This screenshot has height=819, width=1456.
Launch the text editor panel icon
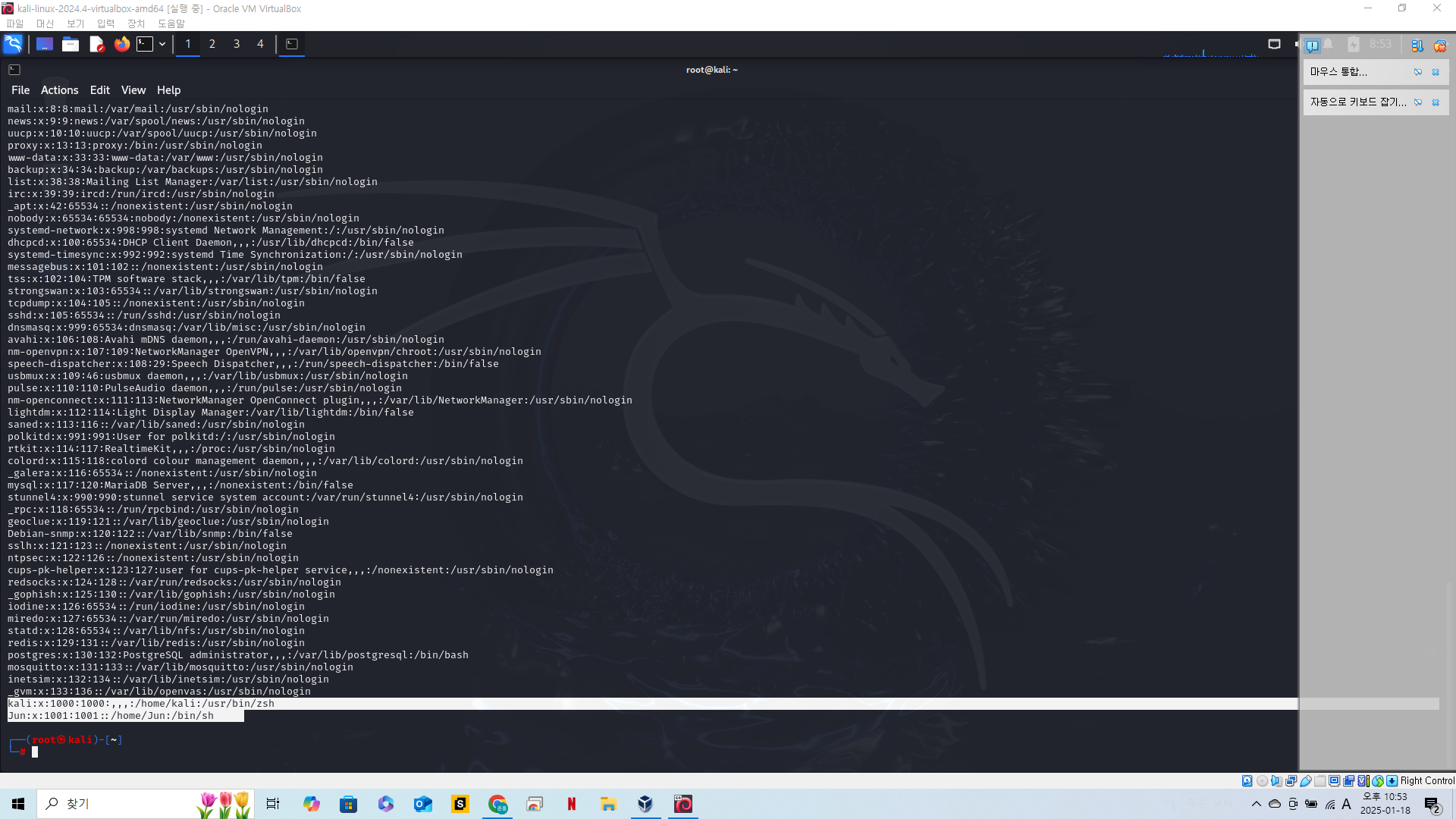tap(96, 44)
